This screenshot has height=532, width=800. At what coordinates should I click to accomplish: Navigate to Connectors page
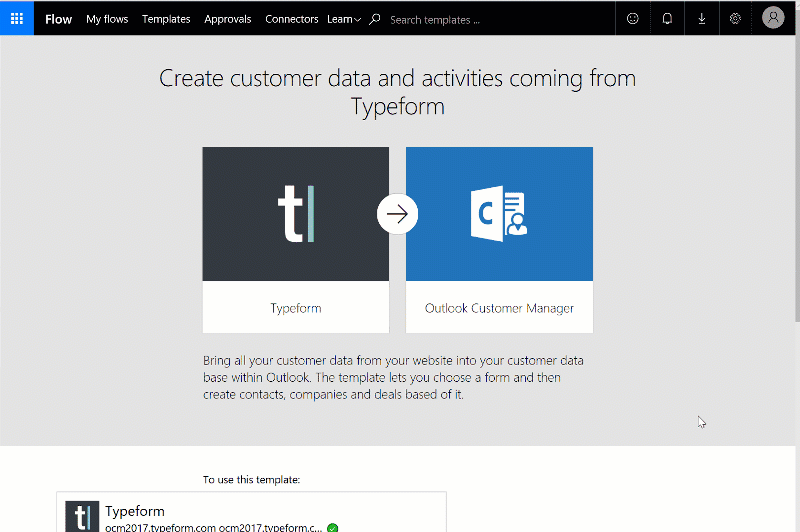coord(291,19)
